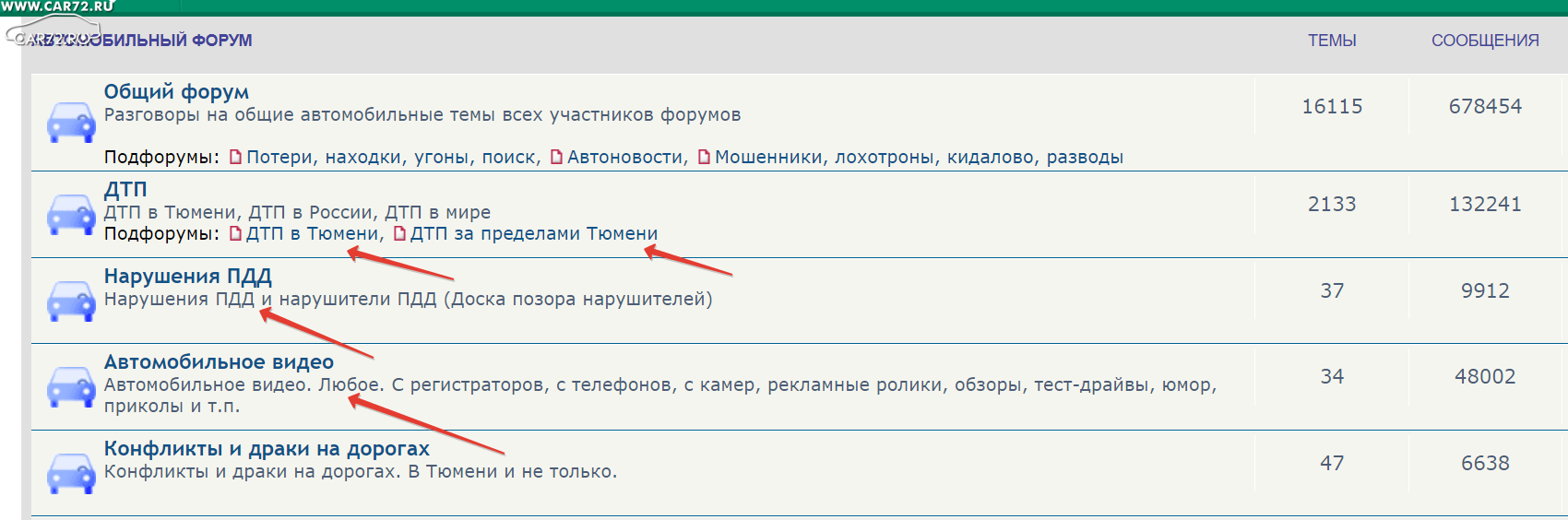The height and width of the screenshot is (520, 1568).
Task: Open subforum ДТП за пределами Тюмени
Action: coord(534,234)
